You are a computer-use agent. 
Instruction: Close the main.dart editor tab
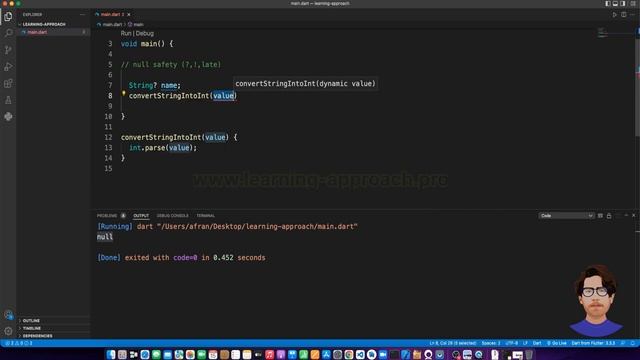129,15
